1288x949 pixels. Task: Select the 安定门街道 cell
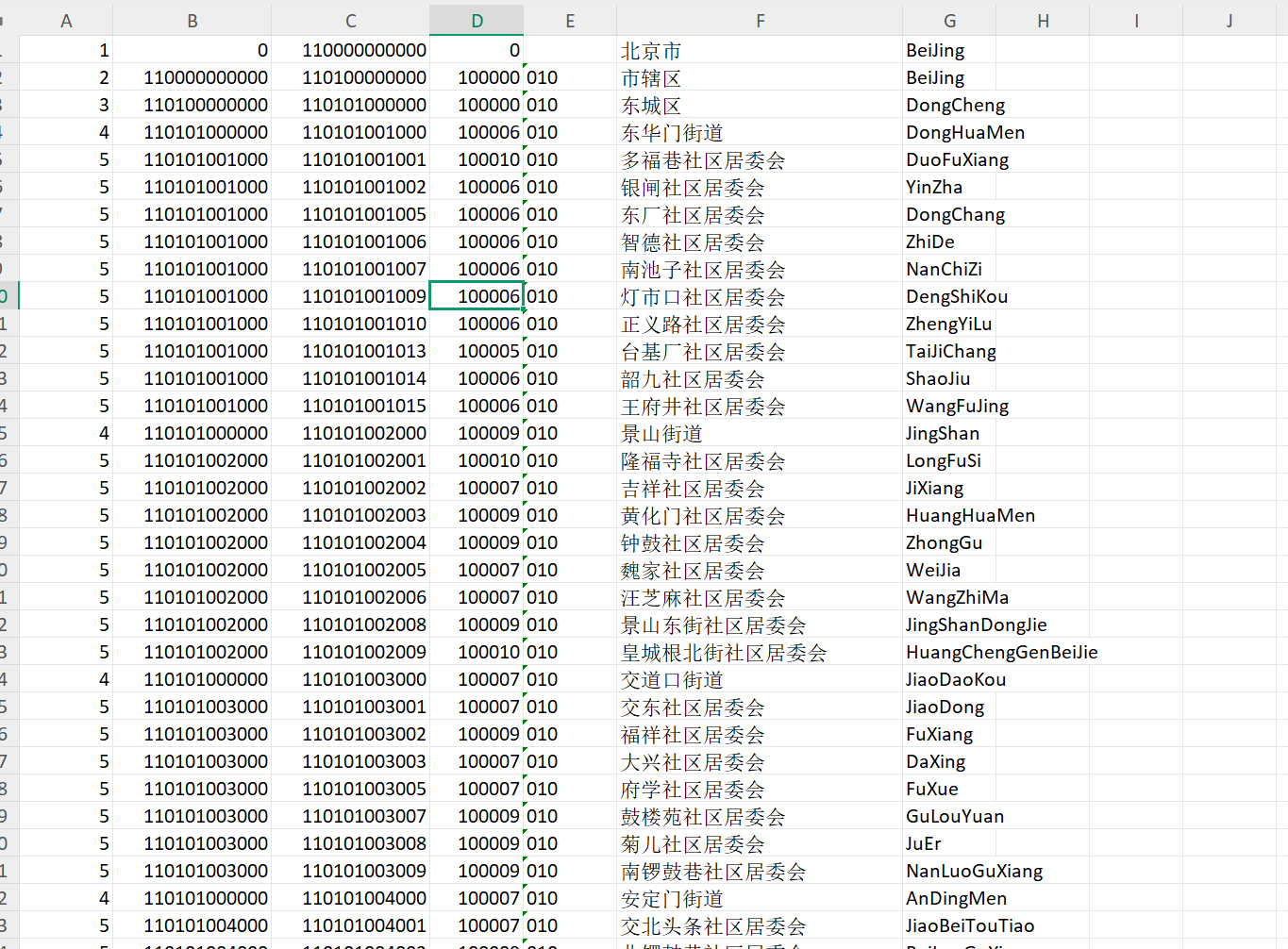point(760,898)
